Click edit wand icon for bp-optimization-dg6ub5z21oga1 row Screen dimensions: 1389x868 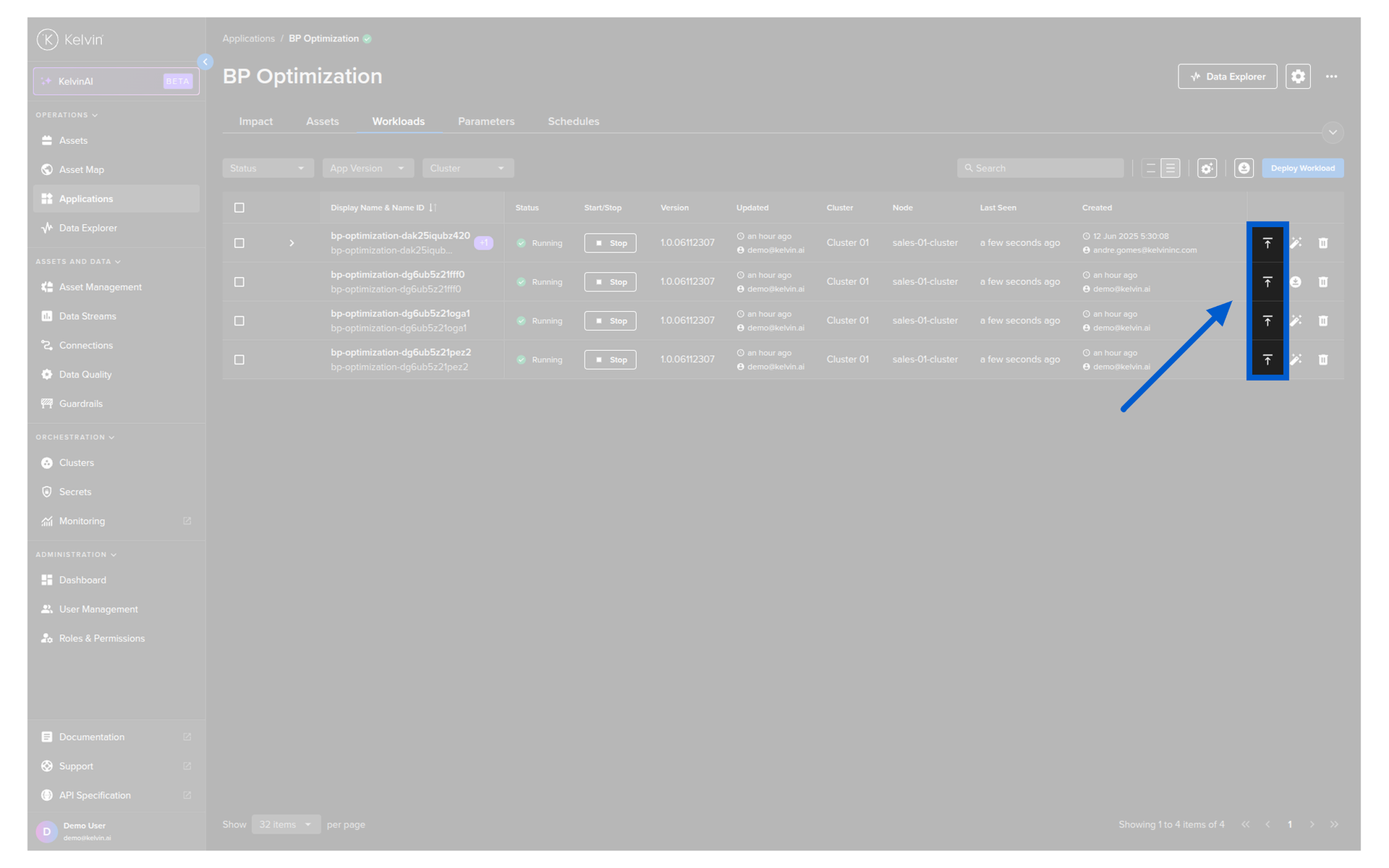coord(1295,320)
